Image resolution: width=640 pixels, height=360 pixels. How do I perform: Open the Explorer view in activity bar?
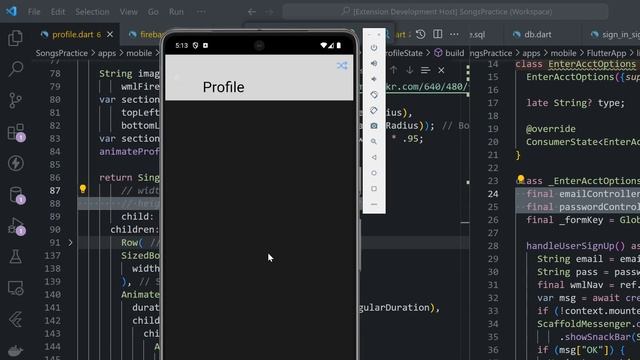16,38
